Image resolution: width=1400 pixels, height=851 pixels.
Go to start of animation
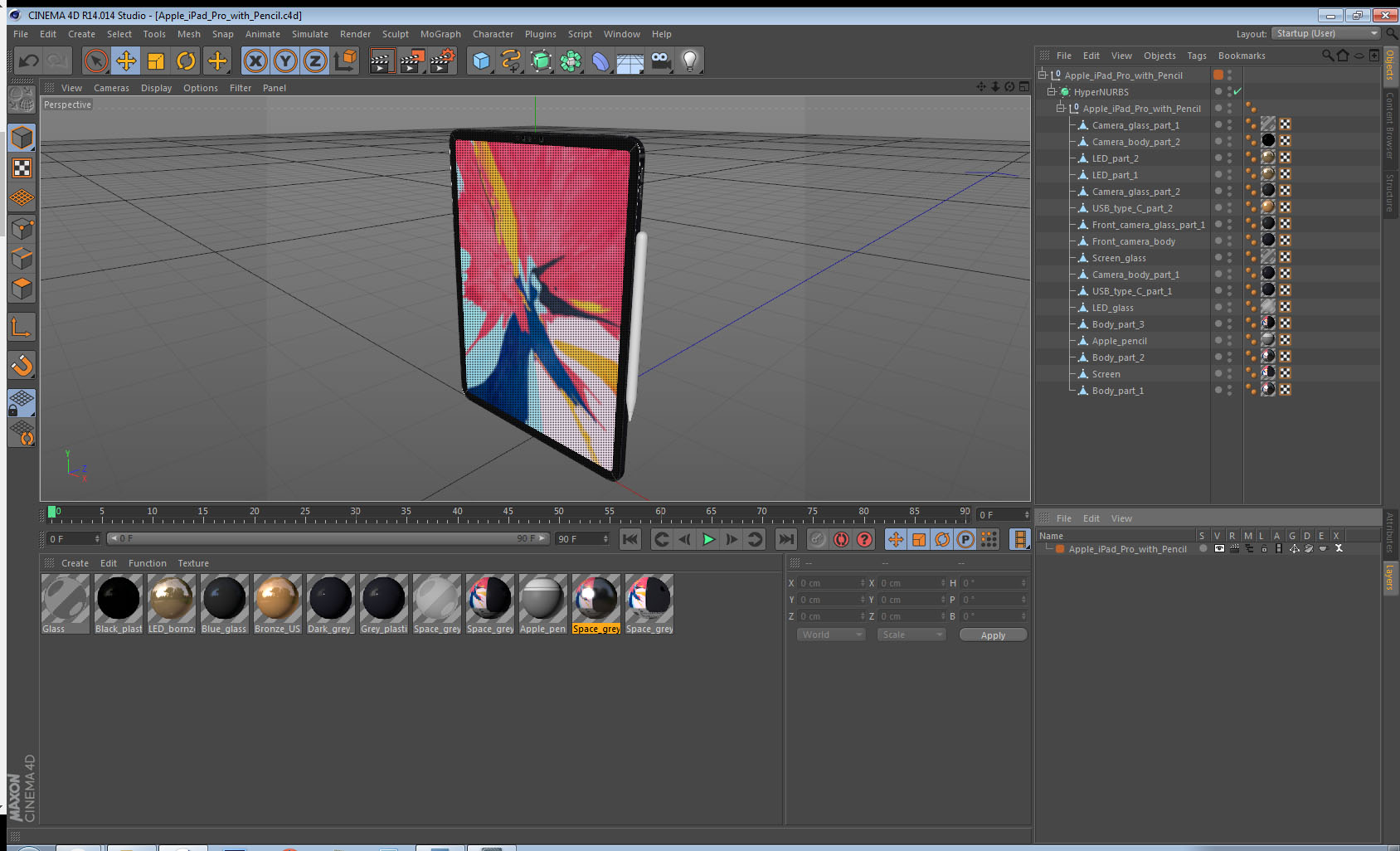tap(630, 539)
